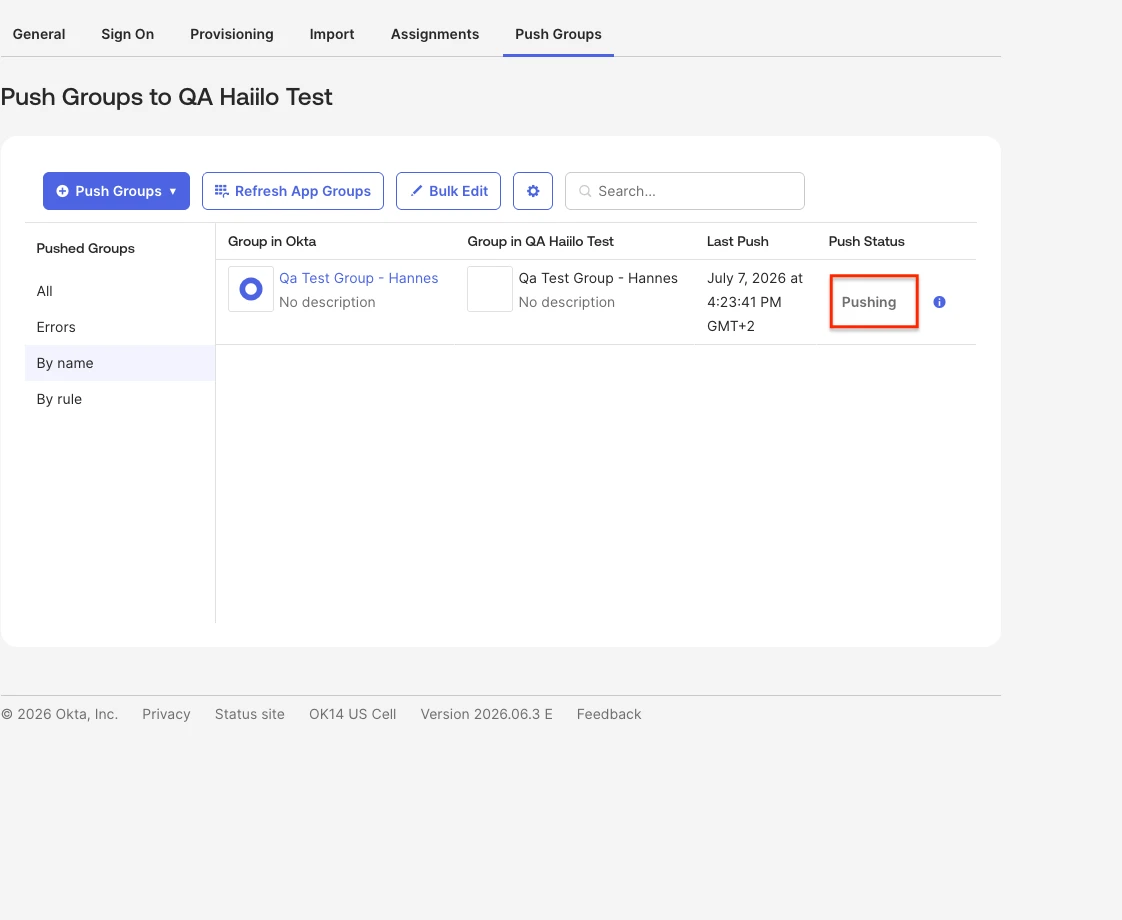The height and width of the screenshot is (920, 1122).
Task: Open the Import tab
Action: point(331,34)
